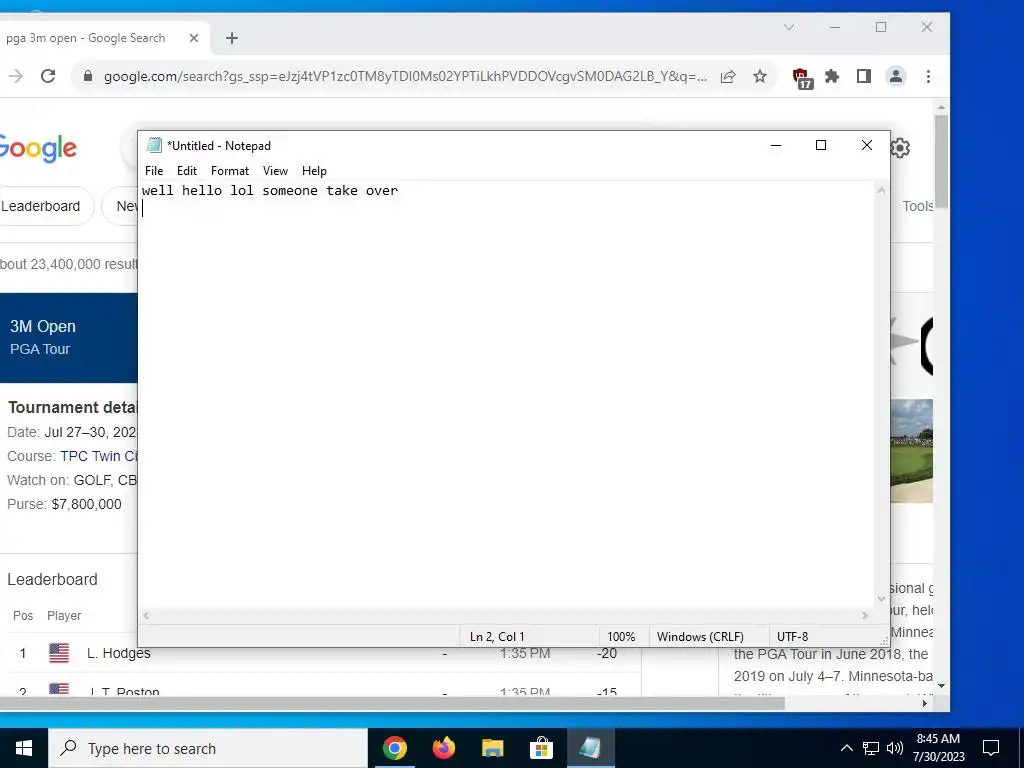Open the Extensions puzzle icon
This screenshot has width=1024, height=768.
click(x=832, y=76)
